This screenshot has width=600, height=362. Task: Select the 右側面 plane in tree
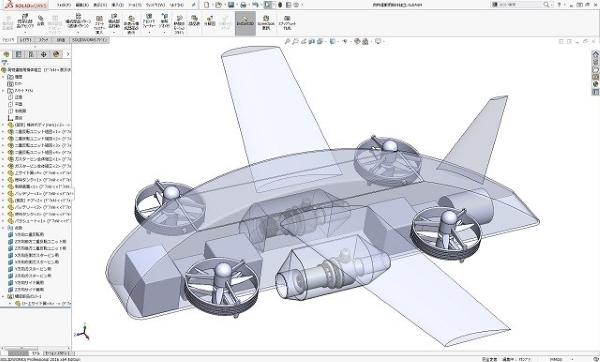pos(17,111)
